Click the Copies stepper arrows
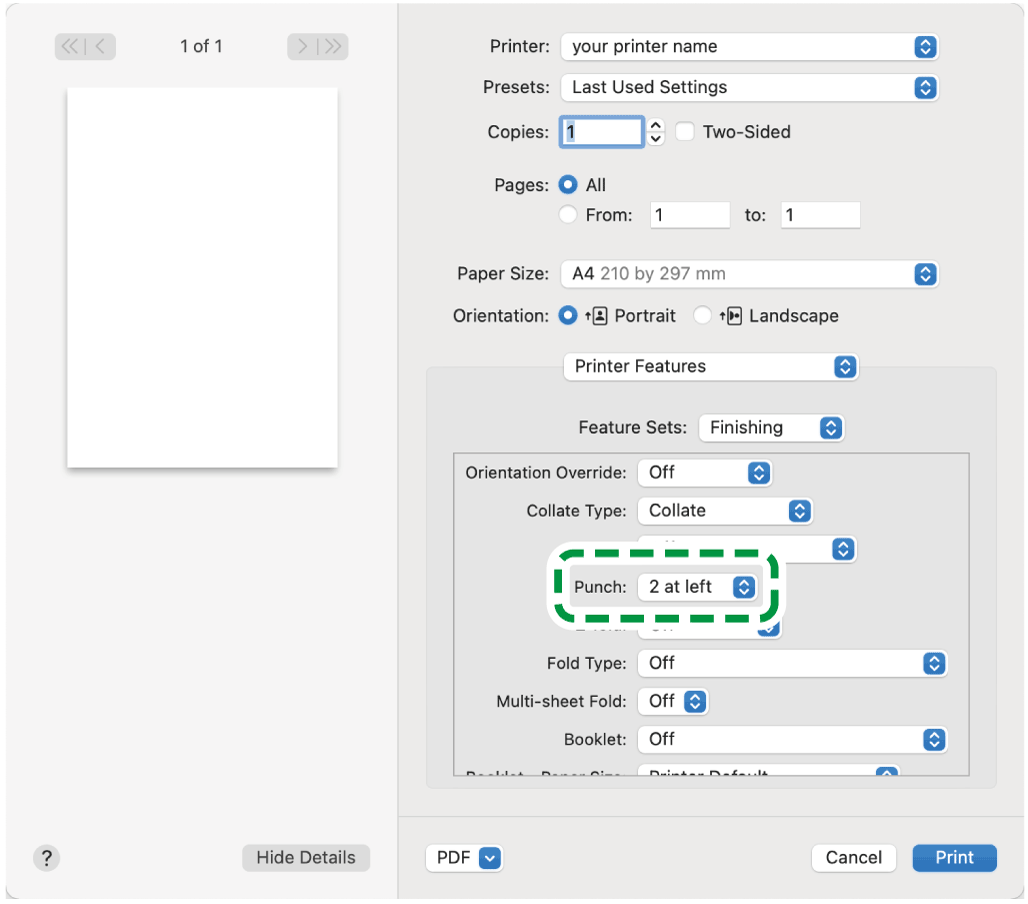1028x904 pixels. [x=656, y=132]
